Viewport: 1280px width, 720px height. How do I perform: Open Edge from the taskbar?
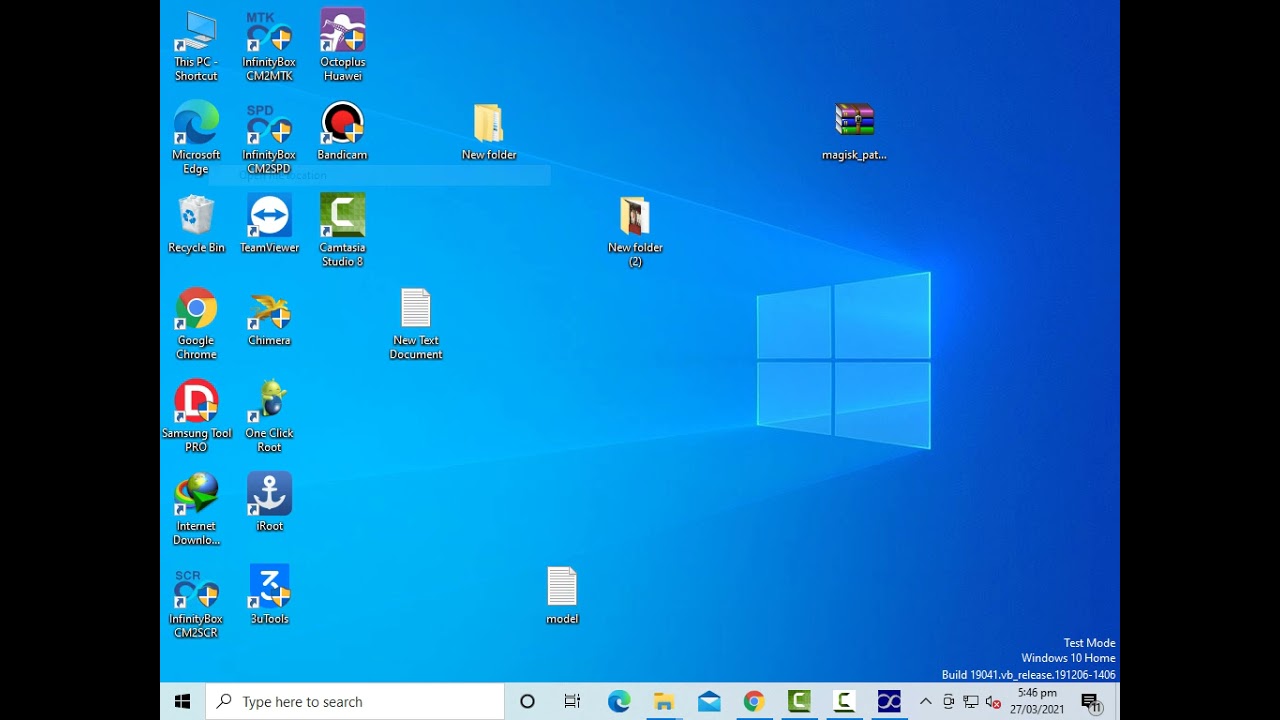point(619,702)
